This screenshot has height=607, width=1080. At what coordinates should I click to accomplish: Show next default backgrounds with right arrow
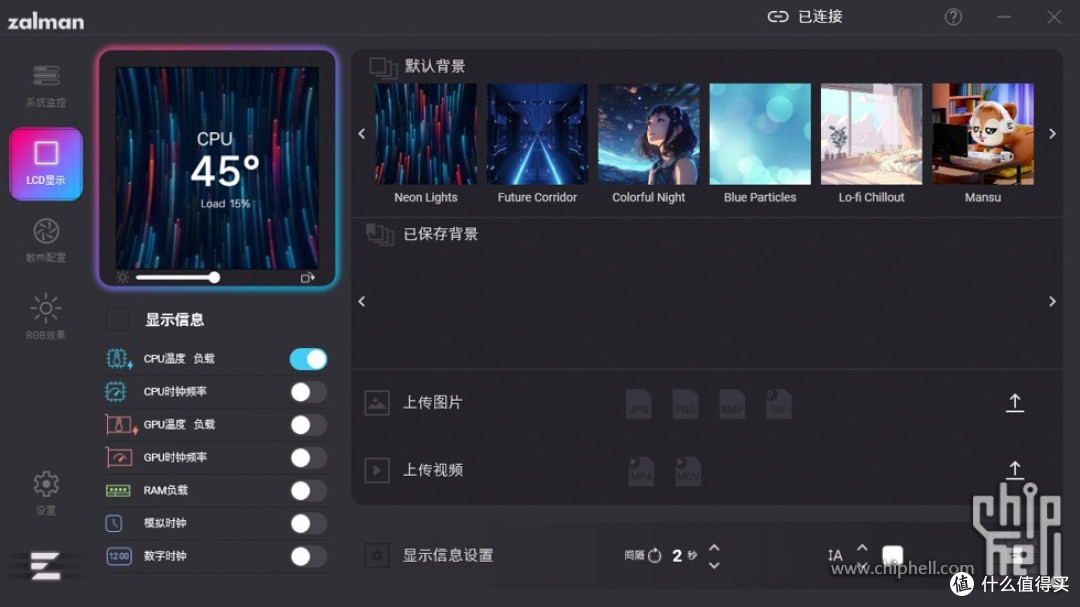(x=1052, y=134)
